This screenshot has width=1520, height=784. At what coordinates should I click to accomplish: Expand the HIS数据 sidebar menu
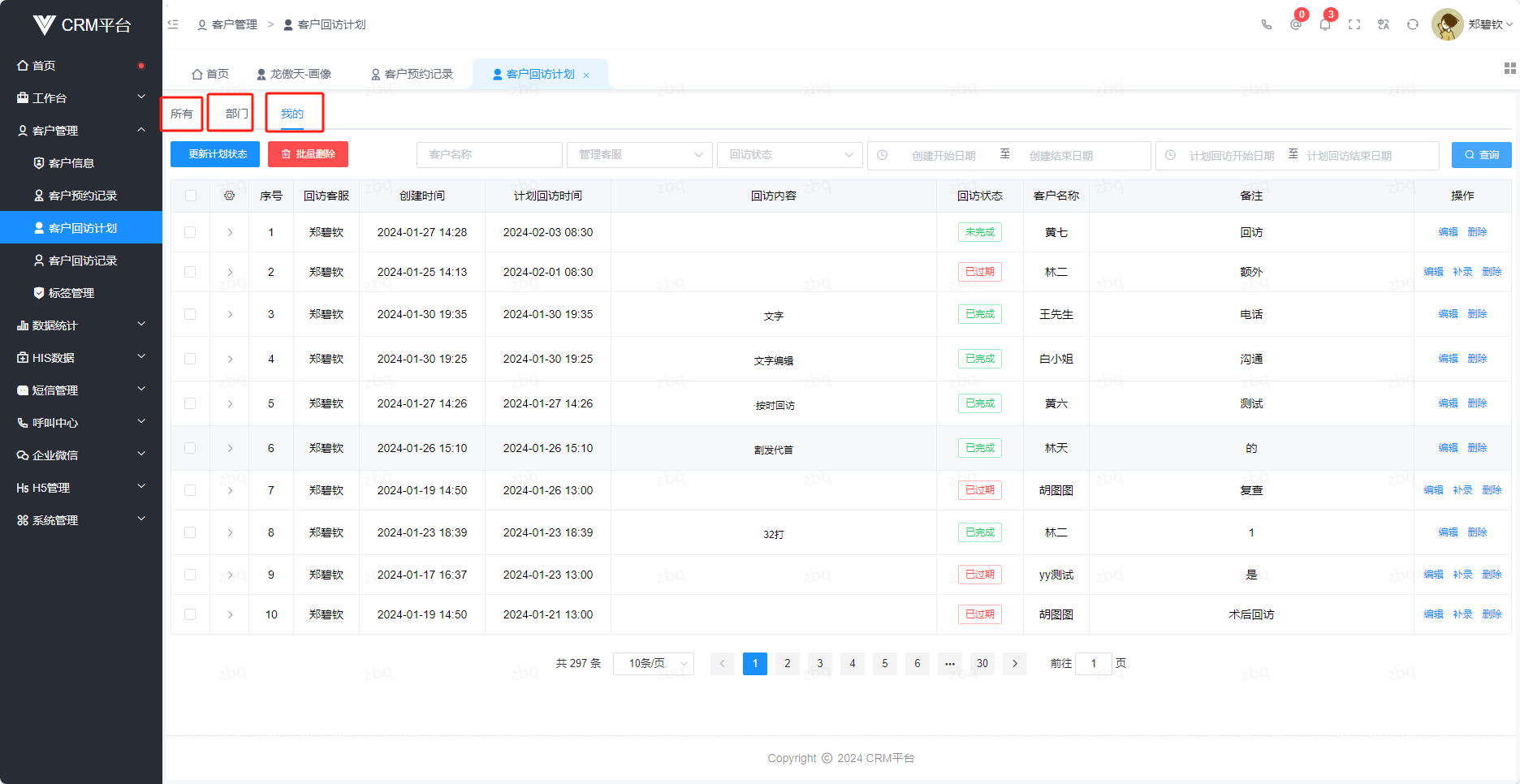(81, 357)
